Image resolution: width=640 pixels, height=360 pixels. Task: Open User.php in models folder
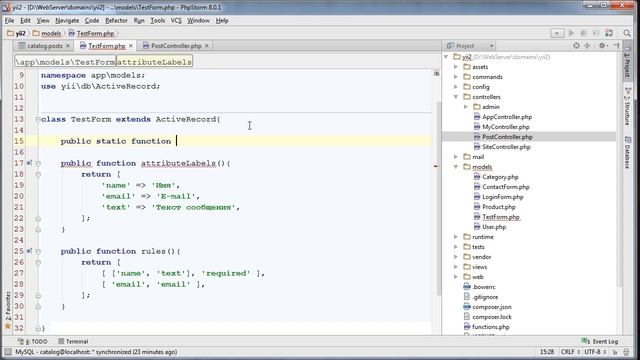(490, 227)
